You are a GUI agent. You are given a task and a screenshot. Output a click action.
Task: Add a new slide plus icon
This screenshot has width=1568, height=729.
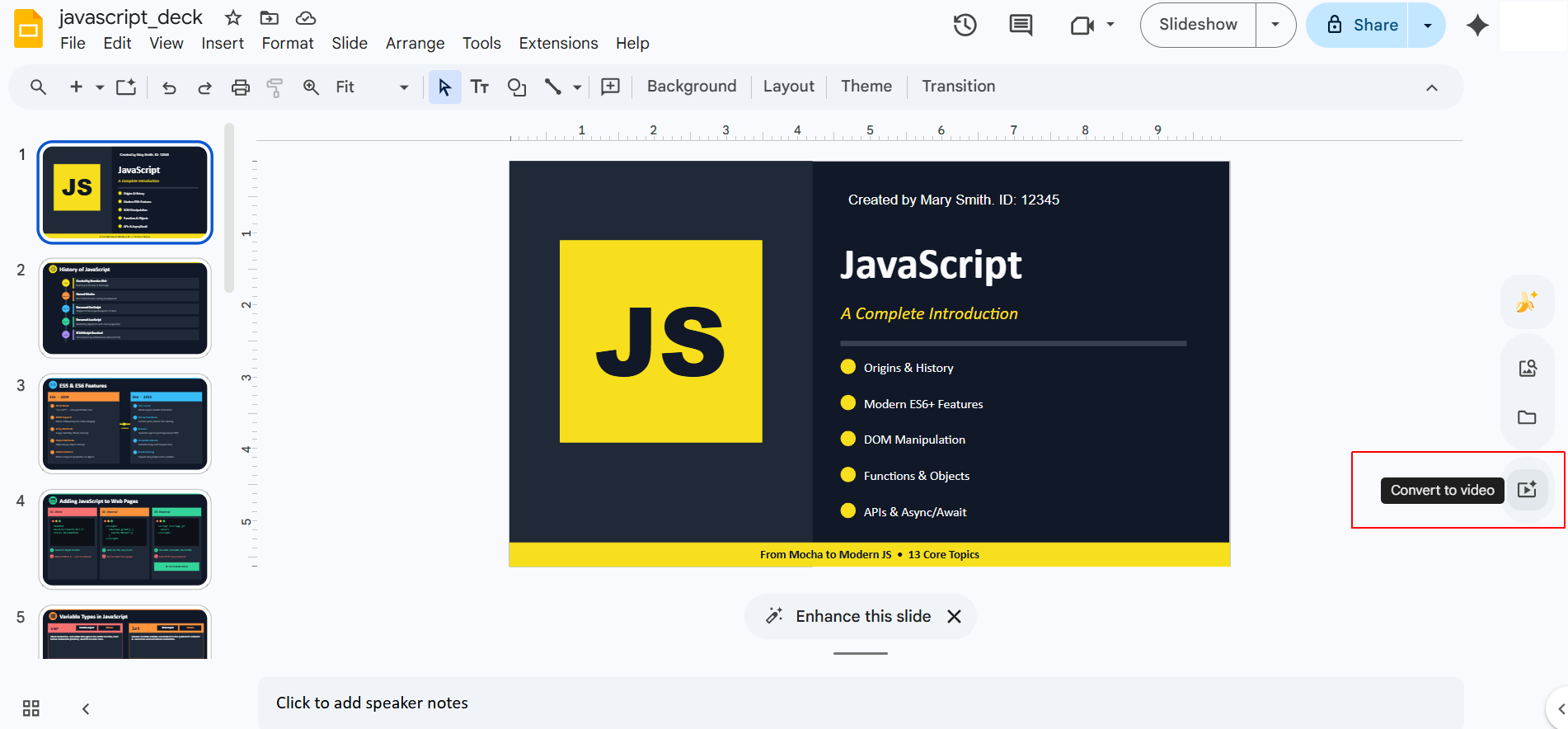(76, 87)
